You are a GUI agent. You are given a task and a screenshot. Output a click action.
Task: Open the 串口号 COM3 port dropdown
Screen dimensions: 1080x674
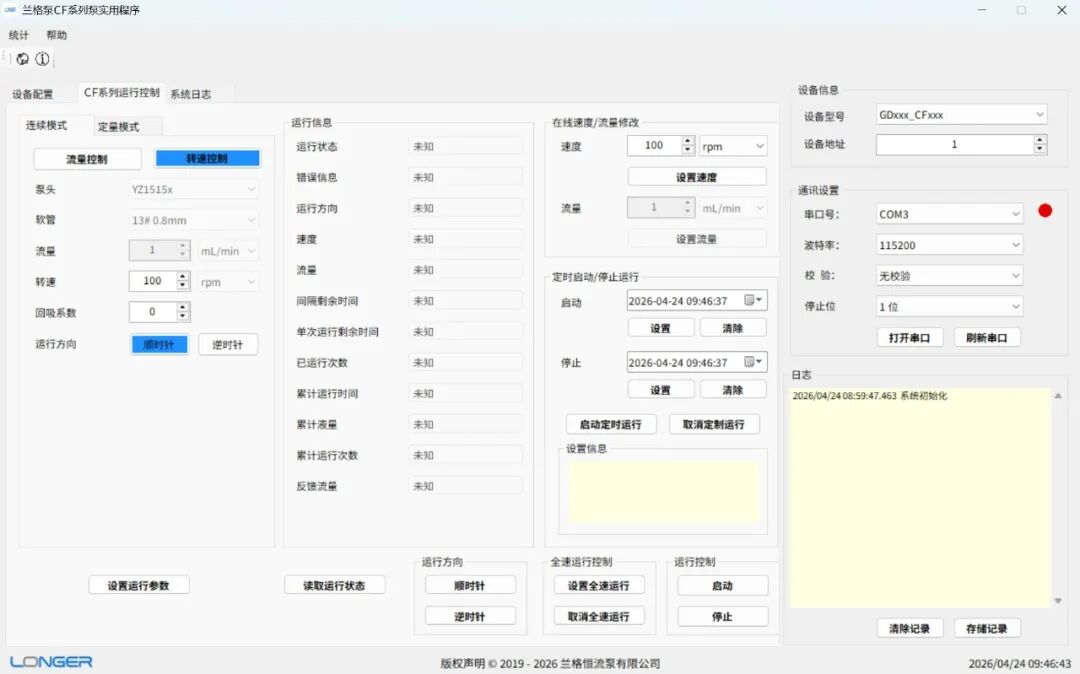(x=948, y=213)
